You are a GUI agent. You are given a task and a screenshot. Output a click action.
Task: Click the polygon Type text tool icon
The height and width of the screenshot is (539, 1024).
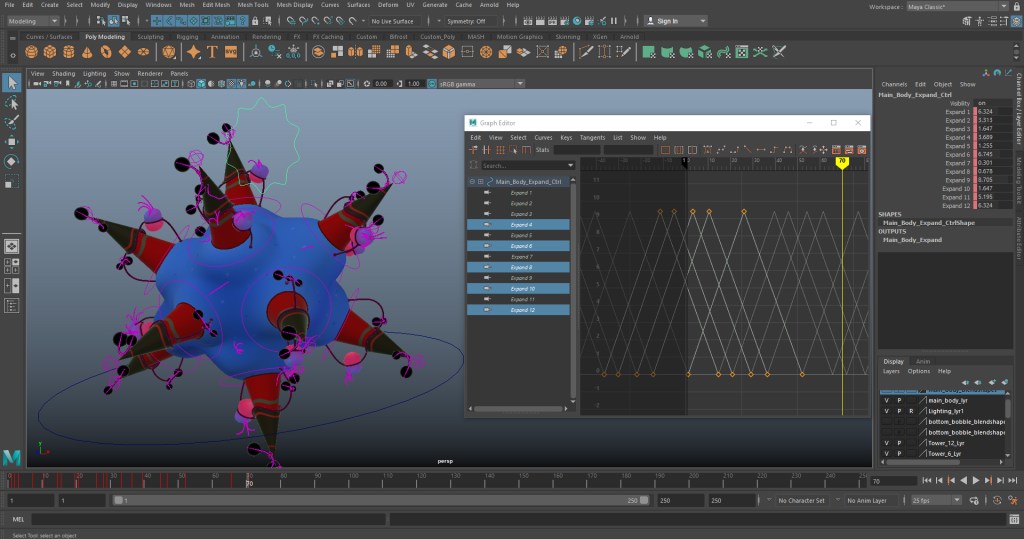coord(211,51)
